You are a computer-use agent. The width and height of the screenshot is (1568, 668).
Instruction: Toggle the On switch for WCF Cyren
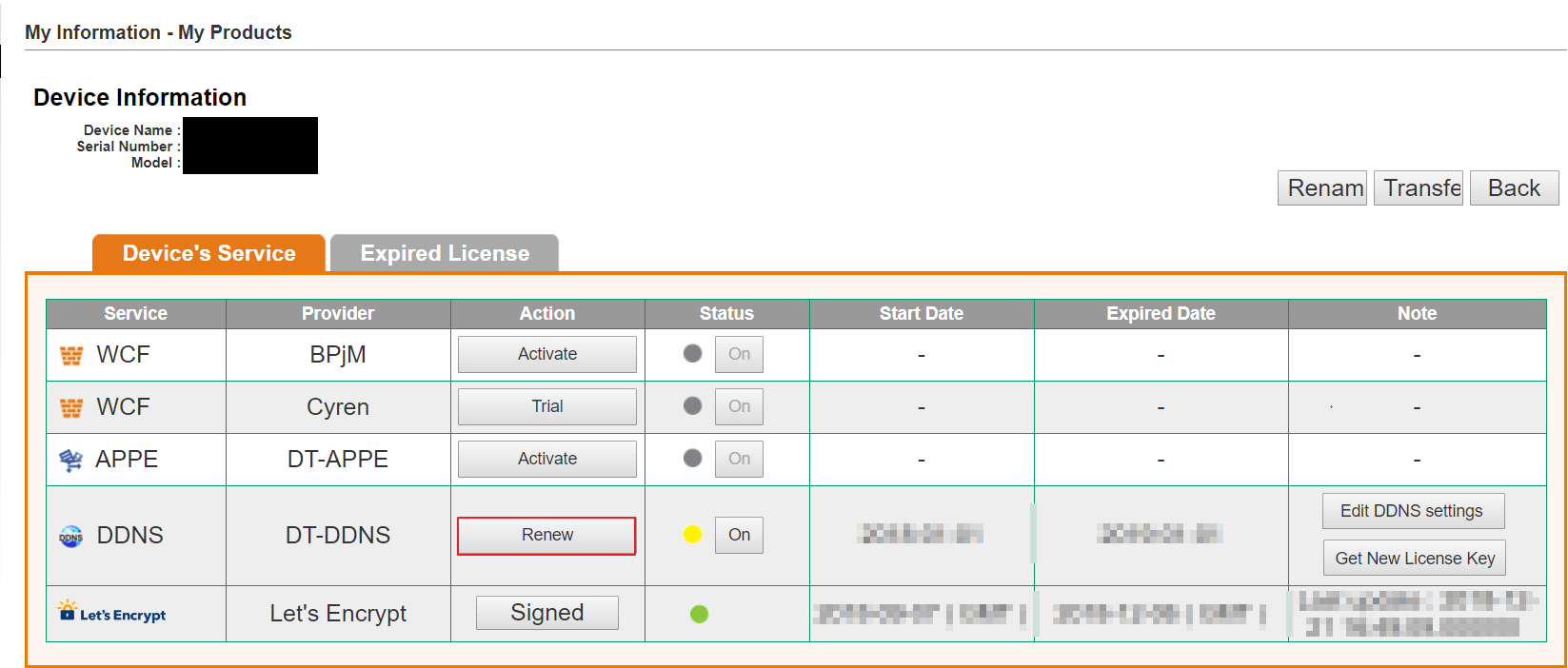pyautogui.click(x=740, y=406)
